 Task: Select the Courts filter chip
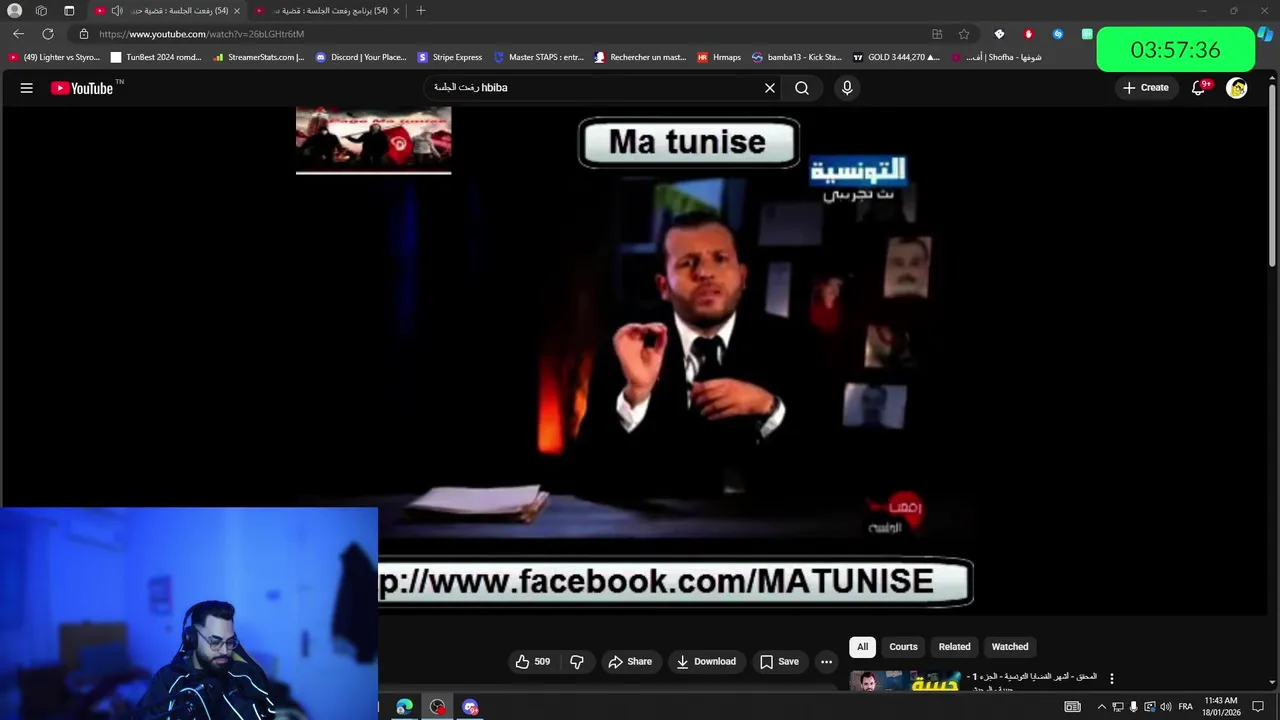(x=903, y=647)
